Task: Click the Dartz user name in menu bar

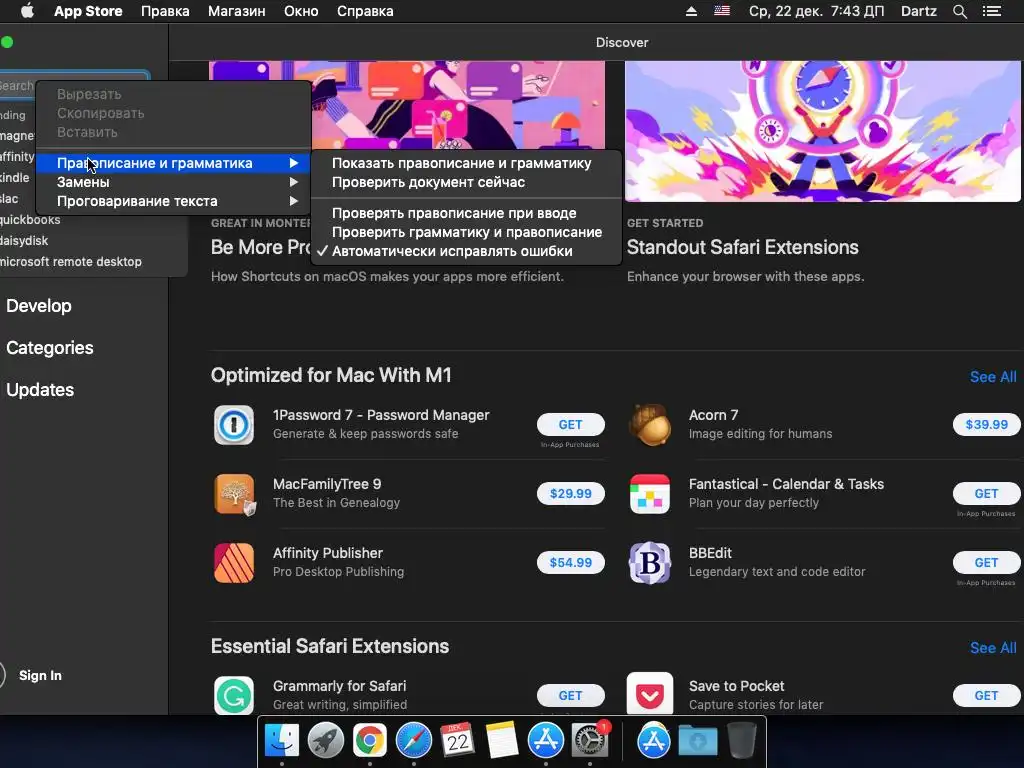Action: [918, 11]
